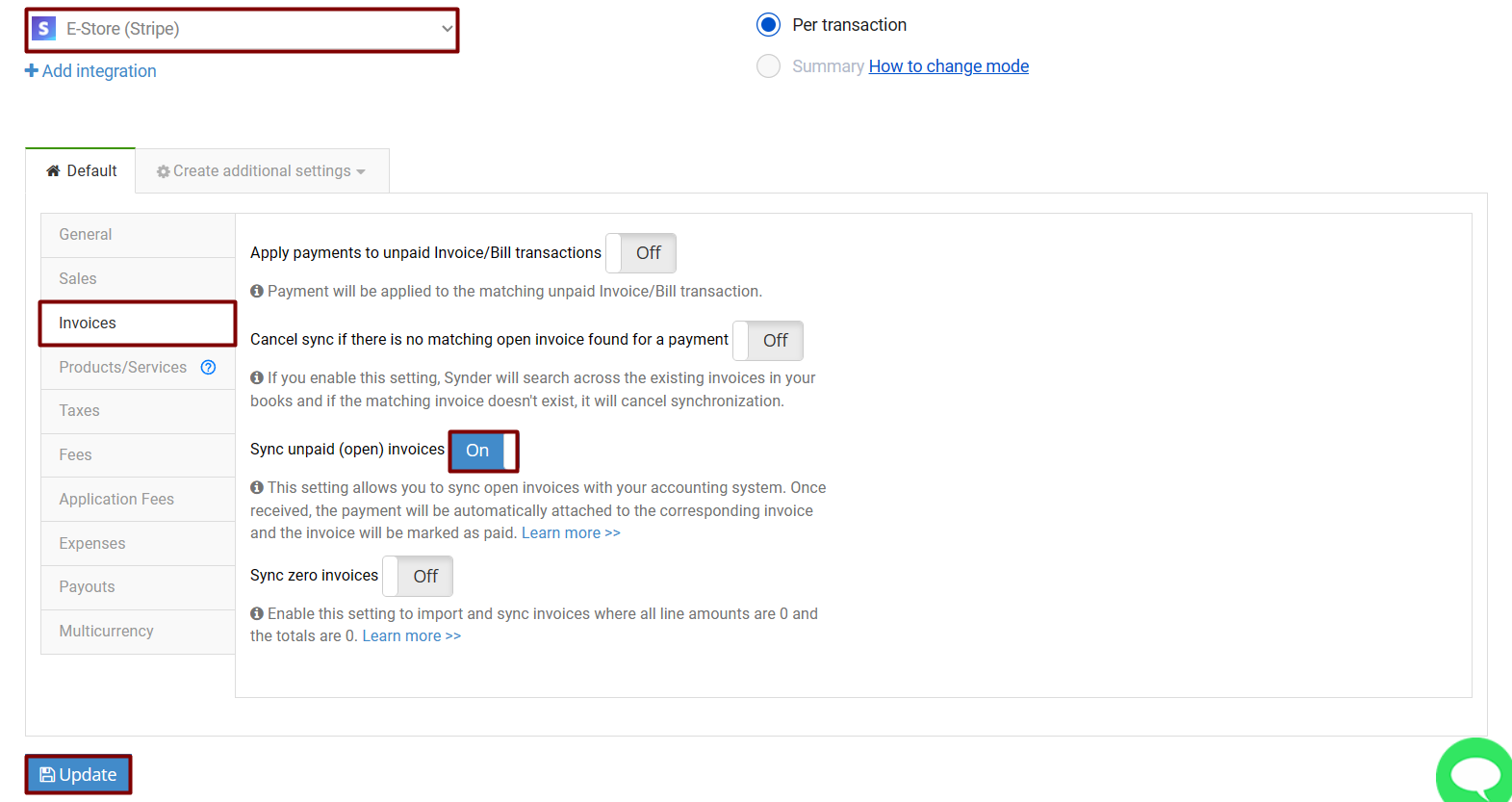
Task: Open Learn more link under Sync zero invoices
Action: [412, 636]
